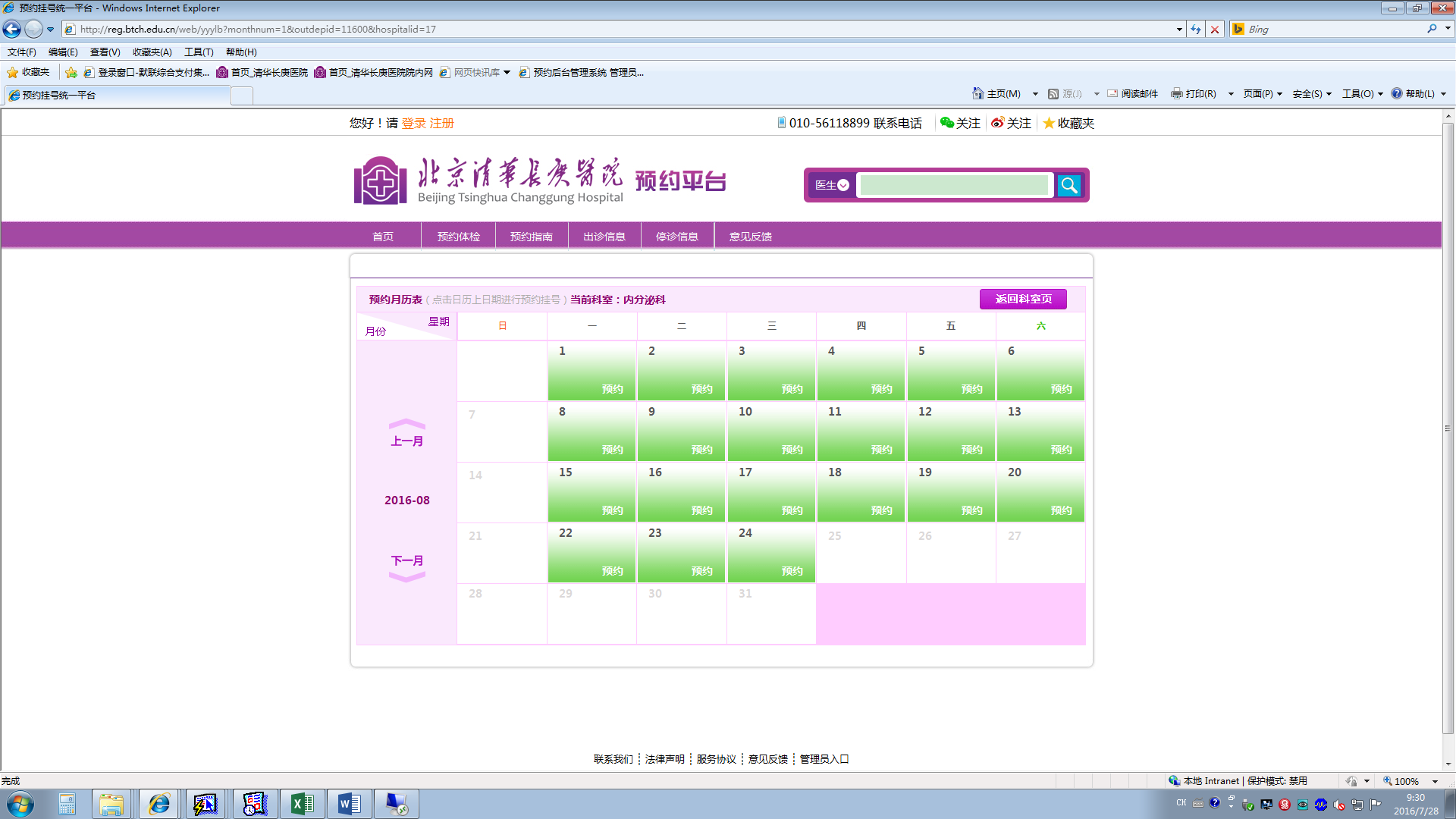The image size is (1456, 819).
Task: Click the down chevron for 下一月
Action: 406,578
